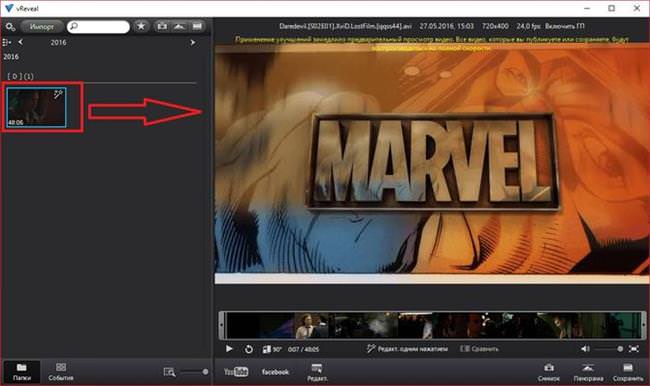Toggle the Сравнить compare view
This screenshot has width=650, height=386.
pos(479,349)
